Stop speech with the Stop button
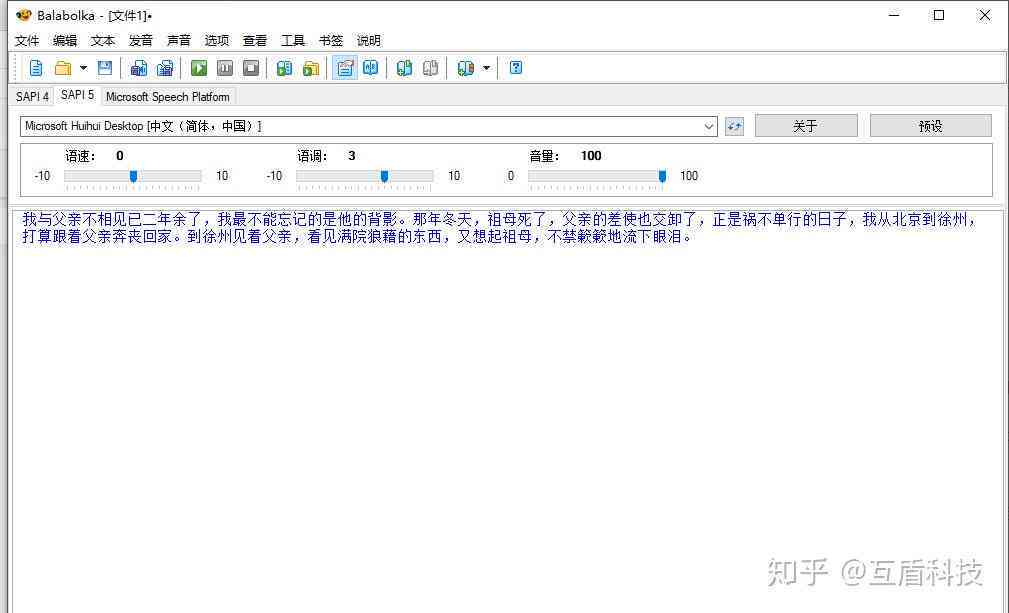Screen dimensions: 1009x613 pos(251,68)
